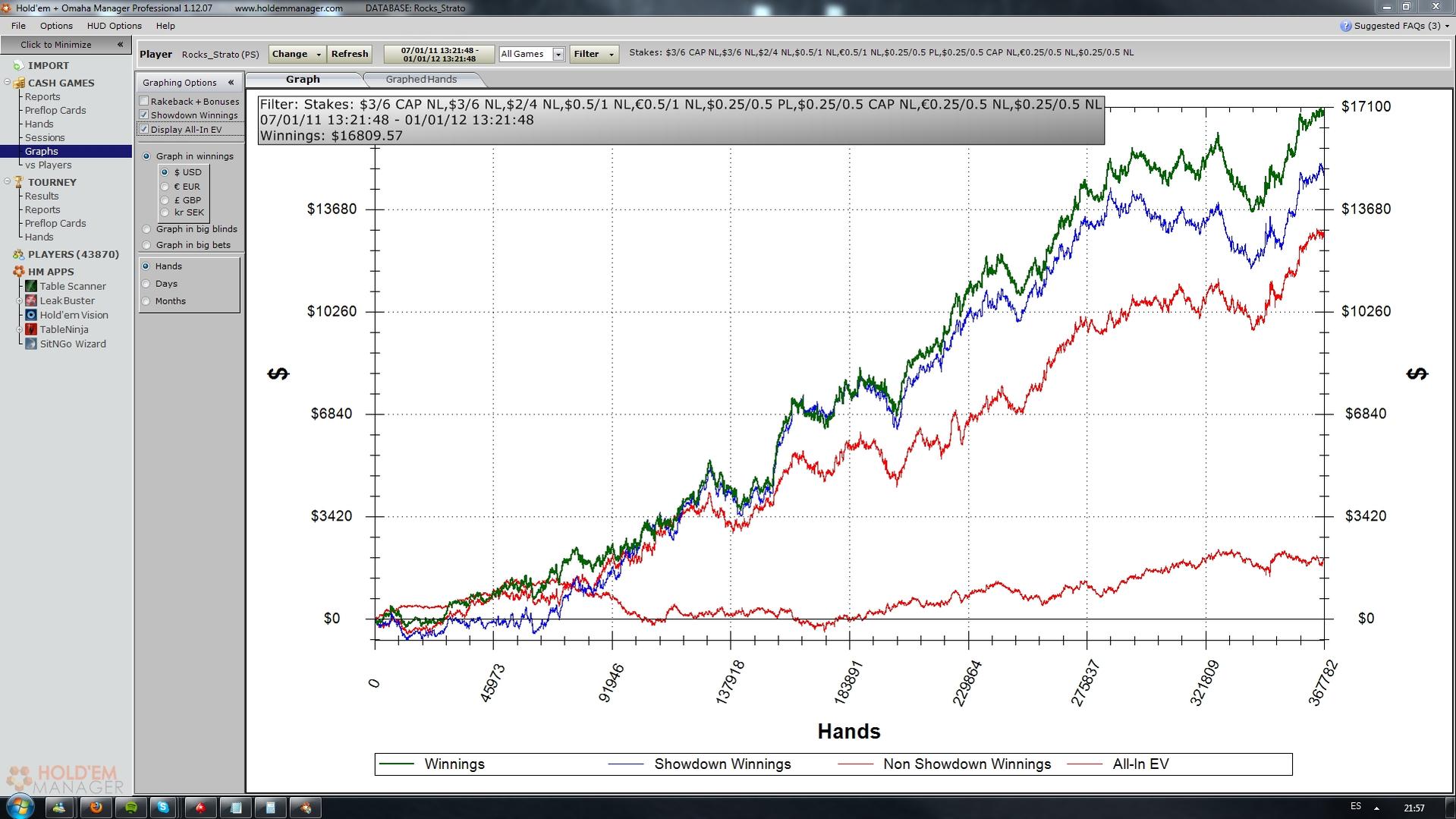Open the Filter dropdown button
The width and height of the screenshot is (1456, 819).
(594, 54)
